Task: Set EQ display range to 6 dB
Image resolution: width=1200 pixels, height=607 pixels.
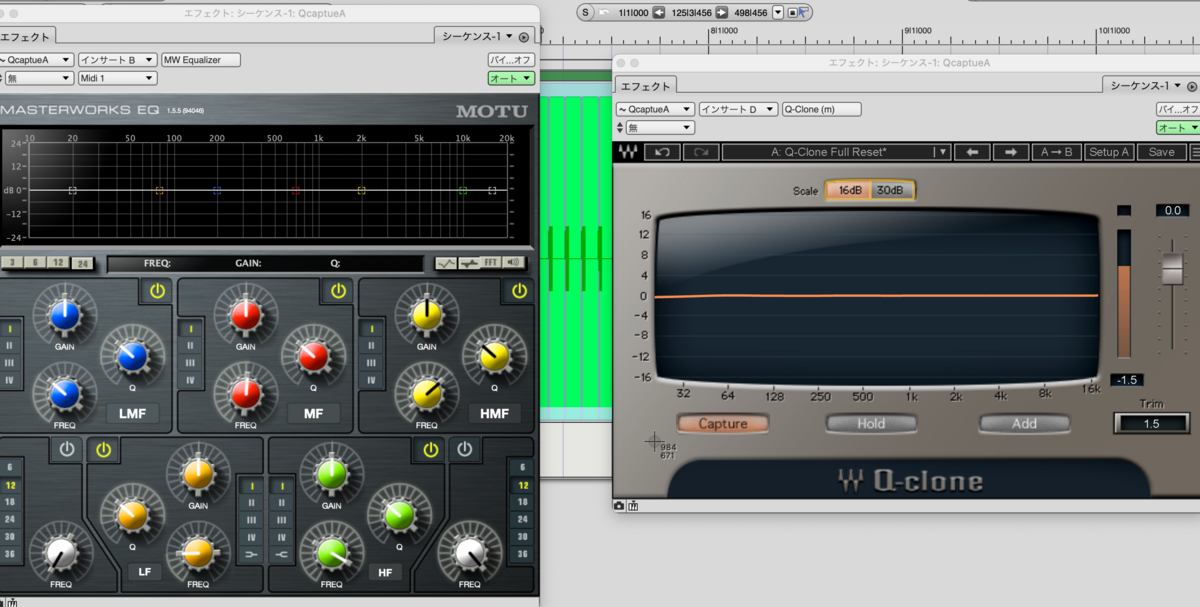Action: point(35,263)
